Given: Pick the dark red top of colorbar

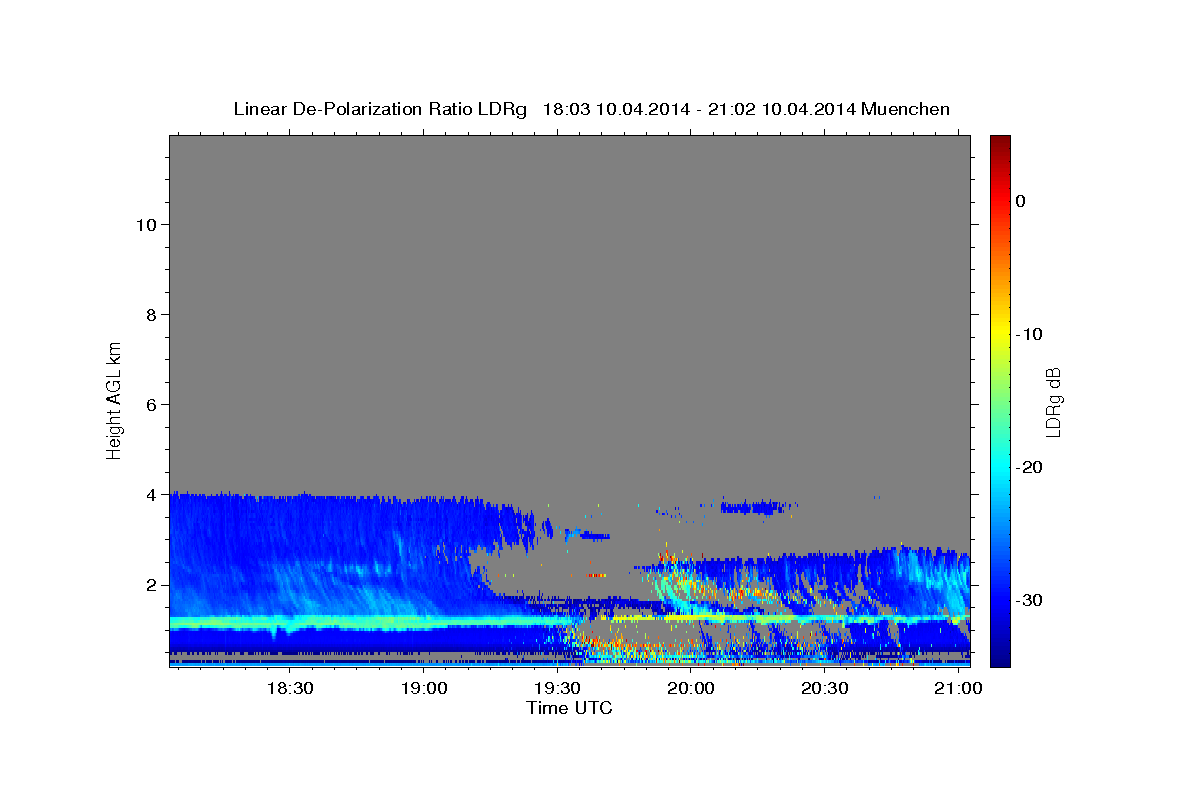Looking at the screenshot, I should 1000,141.
